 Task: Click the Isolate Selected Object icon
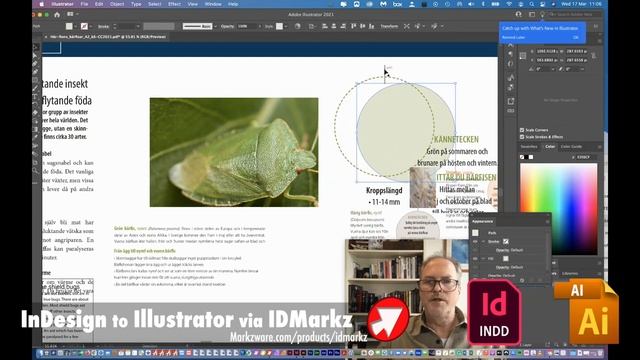(407, 26)
